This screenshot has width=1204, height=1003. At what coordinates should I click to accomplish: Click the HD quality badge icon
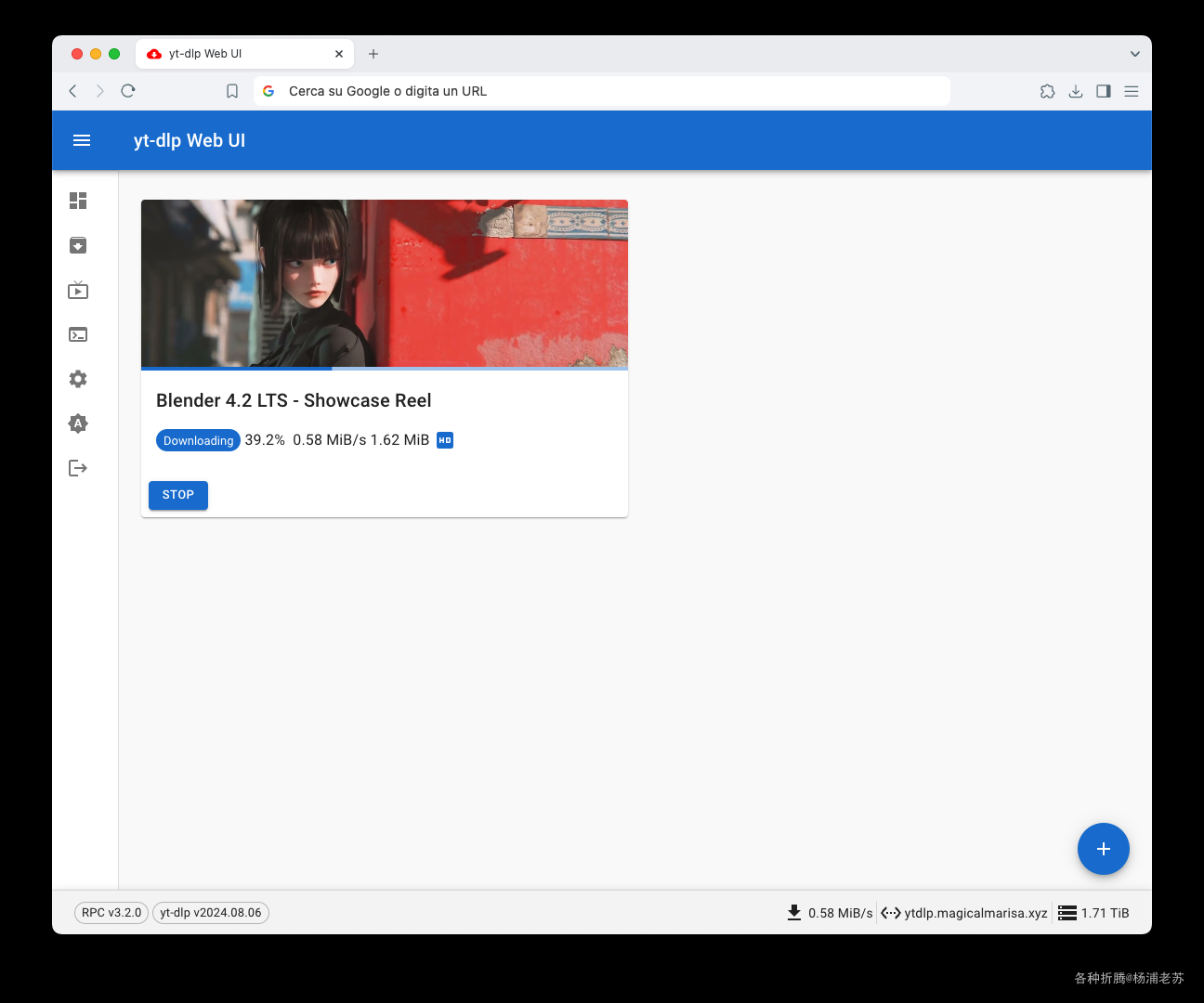pos(445,440)
